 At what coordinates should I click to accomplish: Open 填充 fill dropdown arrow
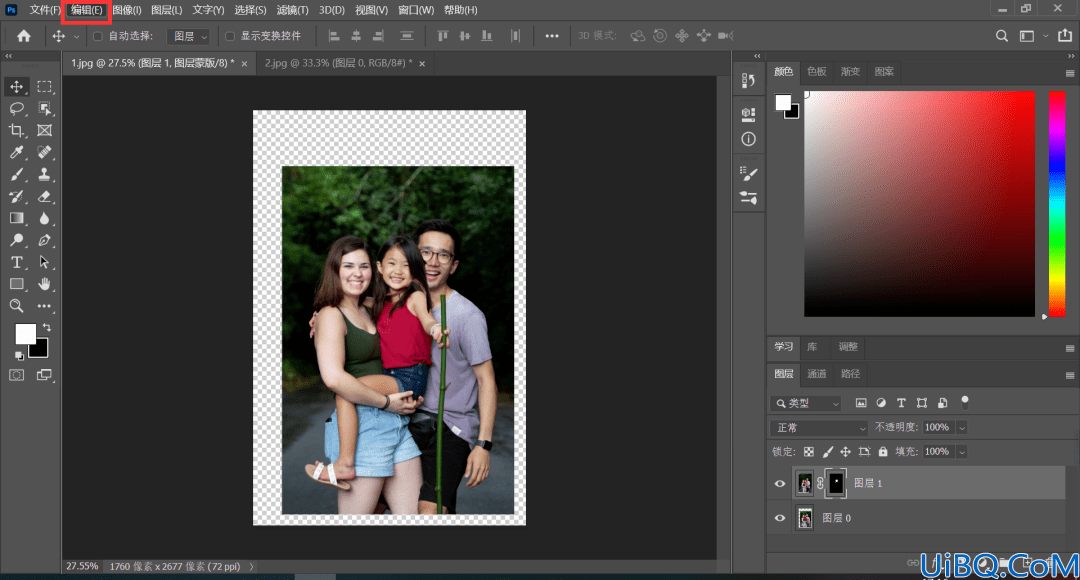(x=962, y=452)
